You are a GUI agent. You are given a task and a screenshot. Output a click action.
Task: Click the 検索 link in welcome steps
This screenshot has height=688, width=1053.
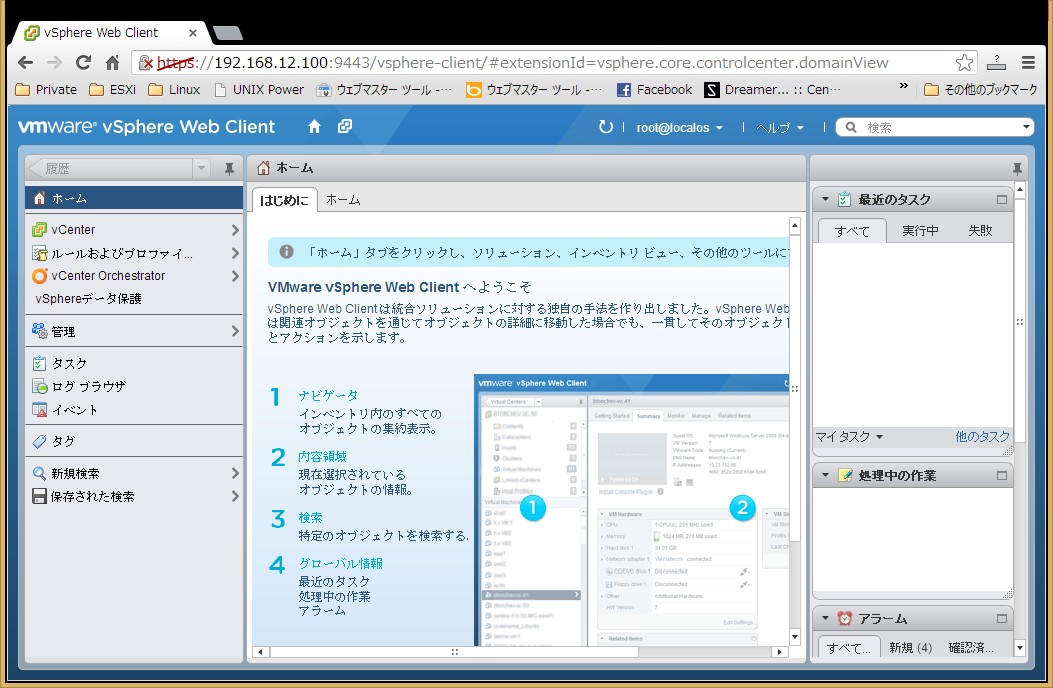[x=310, y=518]
